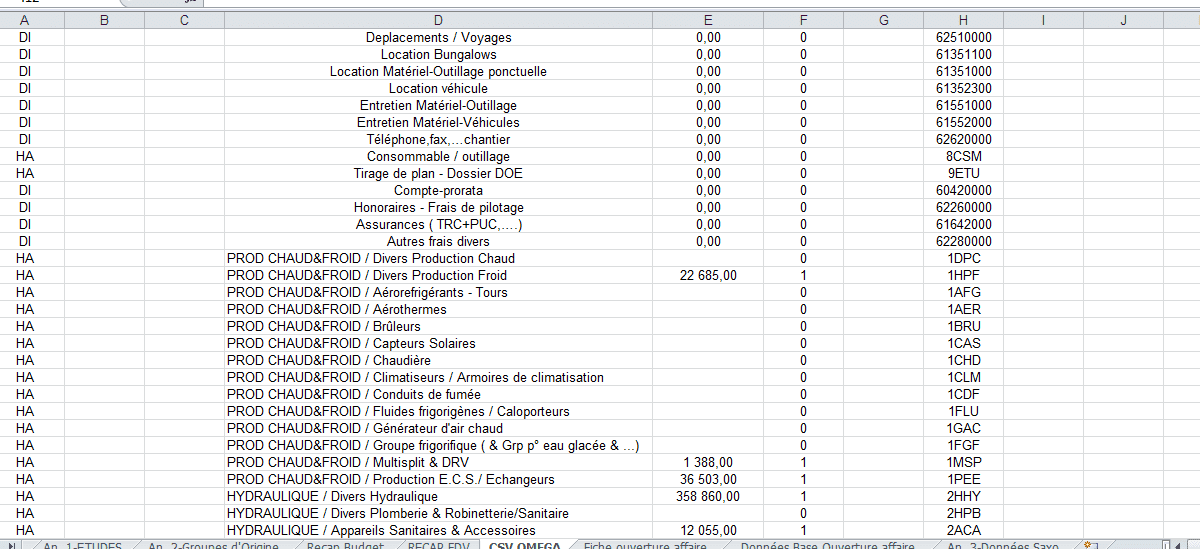The image size is (1200, 549).
Task: Click the code cell 8CSM
Action: click(x=963, y=156)
